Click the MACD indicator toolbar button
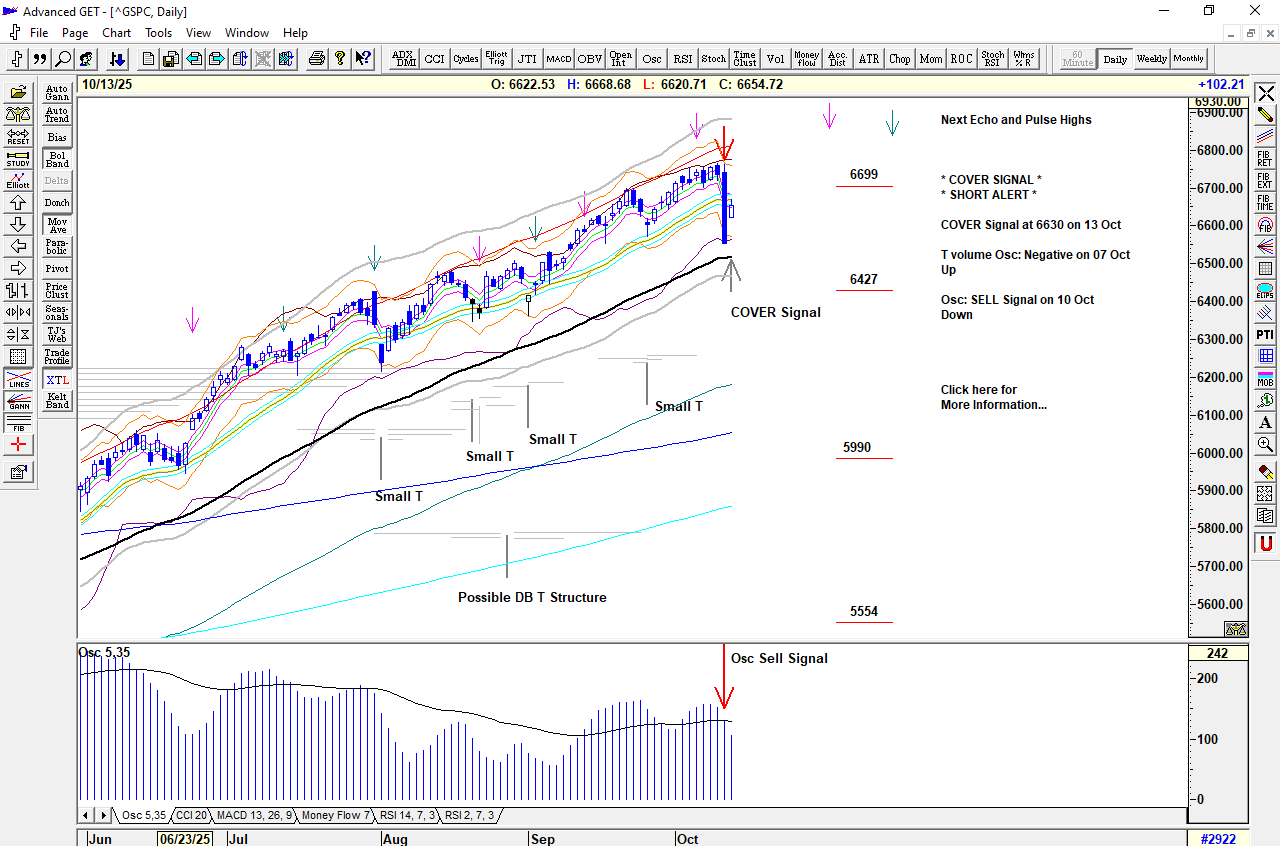 (x=558, y=59)
